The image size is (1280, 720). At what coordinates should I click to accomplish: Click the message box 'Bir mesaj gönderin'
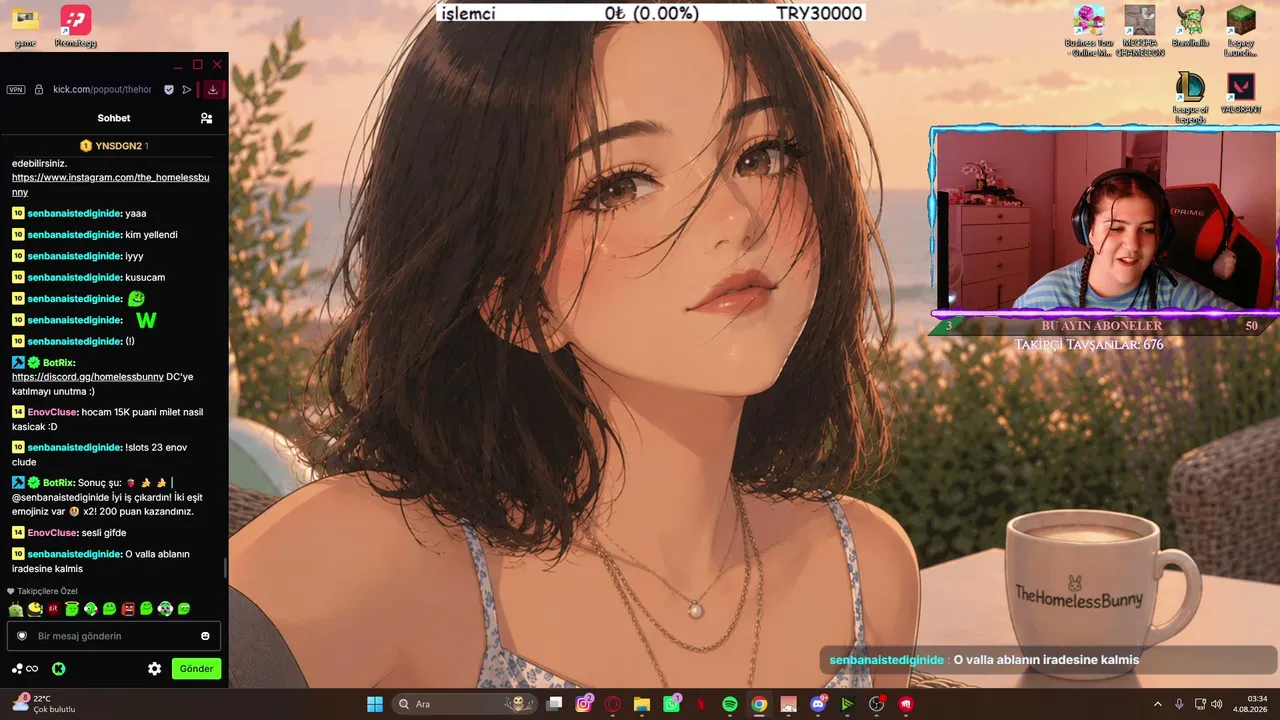[x=114, y=636]
